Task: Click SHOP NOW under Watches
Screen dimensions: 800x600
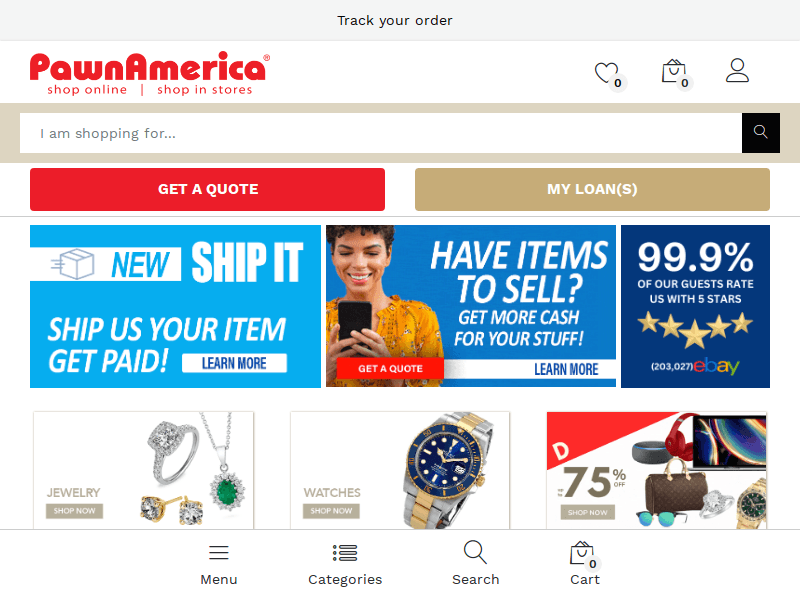Action: (x=331, y=511)
